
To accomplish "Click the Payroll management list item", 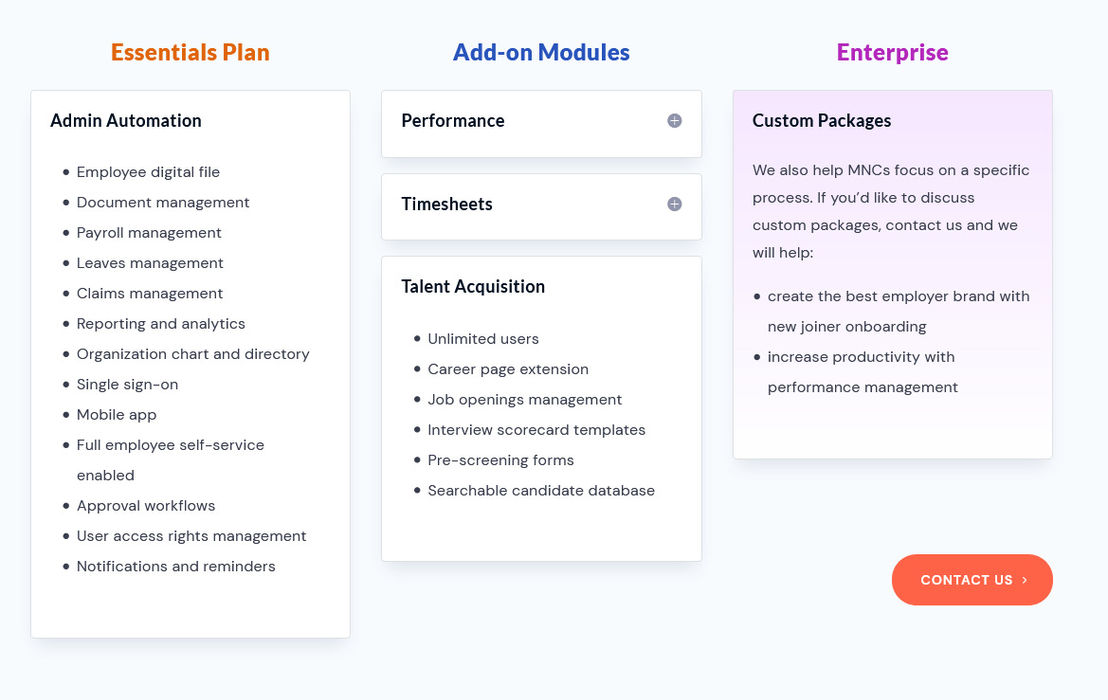I will 149,232.
